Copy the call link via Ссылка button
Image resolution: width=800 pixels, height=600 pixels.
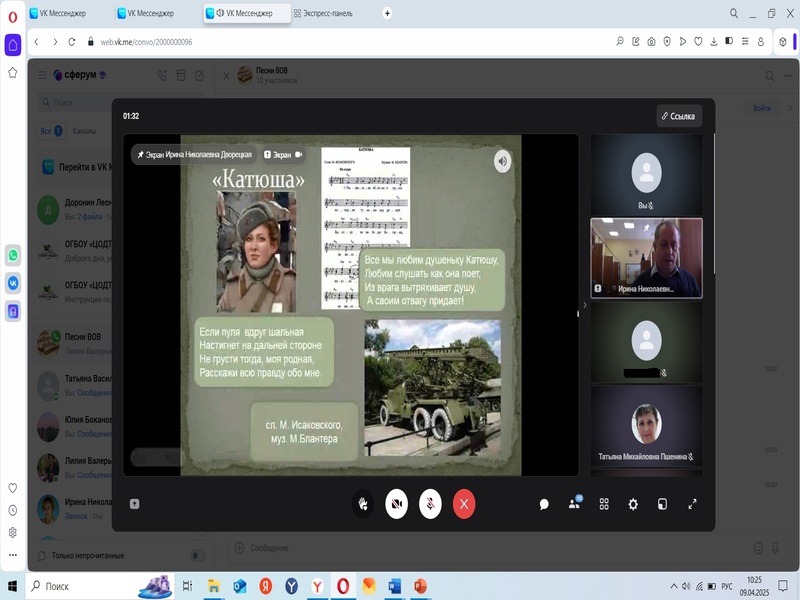pyautogui.click(x=679, y=116)
